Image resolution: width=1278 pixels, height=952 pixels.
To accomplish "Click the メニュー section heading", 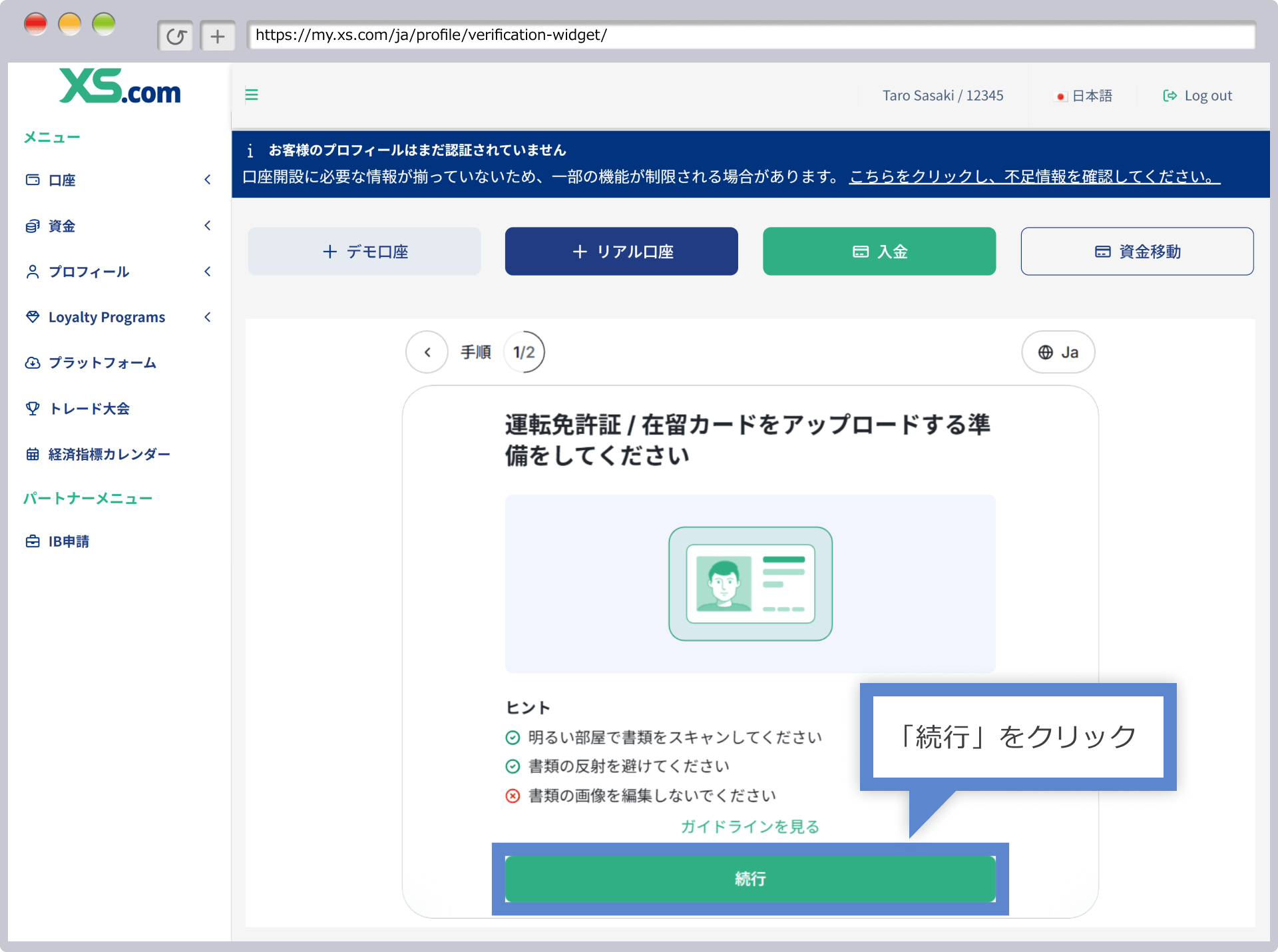I will [52, 137].
